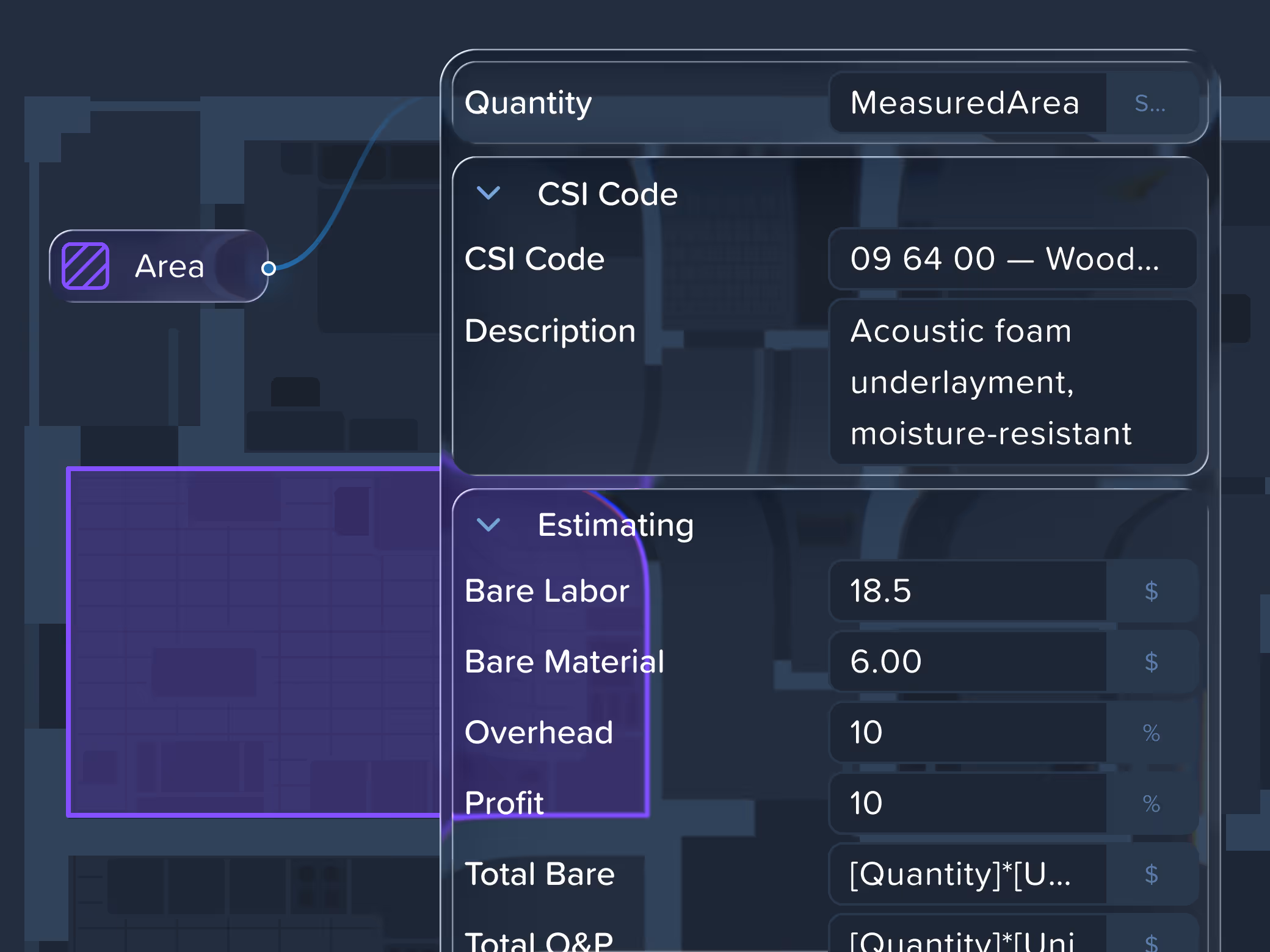
Task: Click the MeasuredArea quantity field
Action: point(966,103)
